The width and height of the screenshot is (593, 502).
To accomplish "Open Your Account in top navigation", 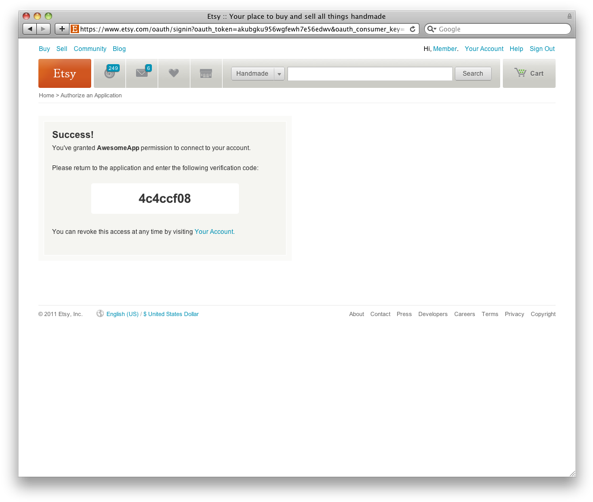I will coord(484,49).
